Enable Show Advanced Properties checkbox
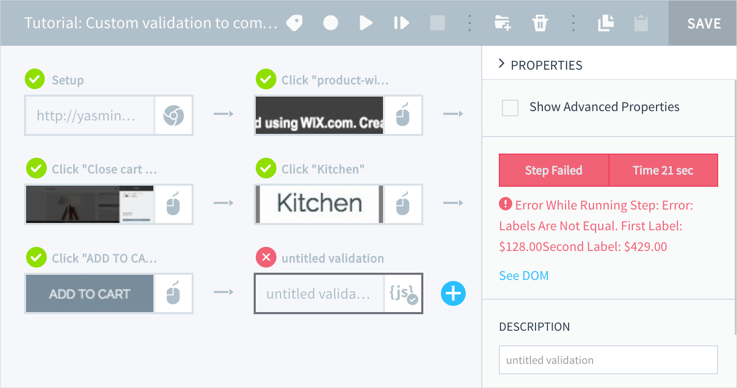The image size is (737, 388). click(510, 107)
